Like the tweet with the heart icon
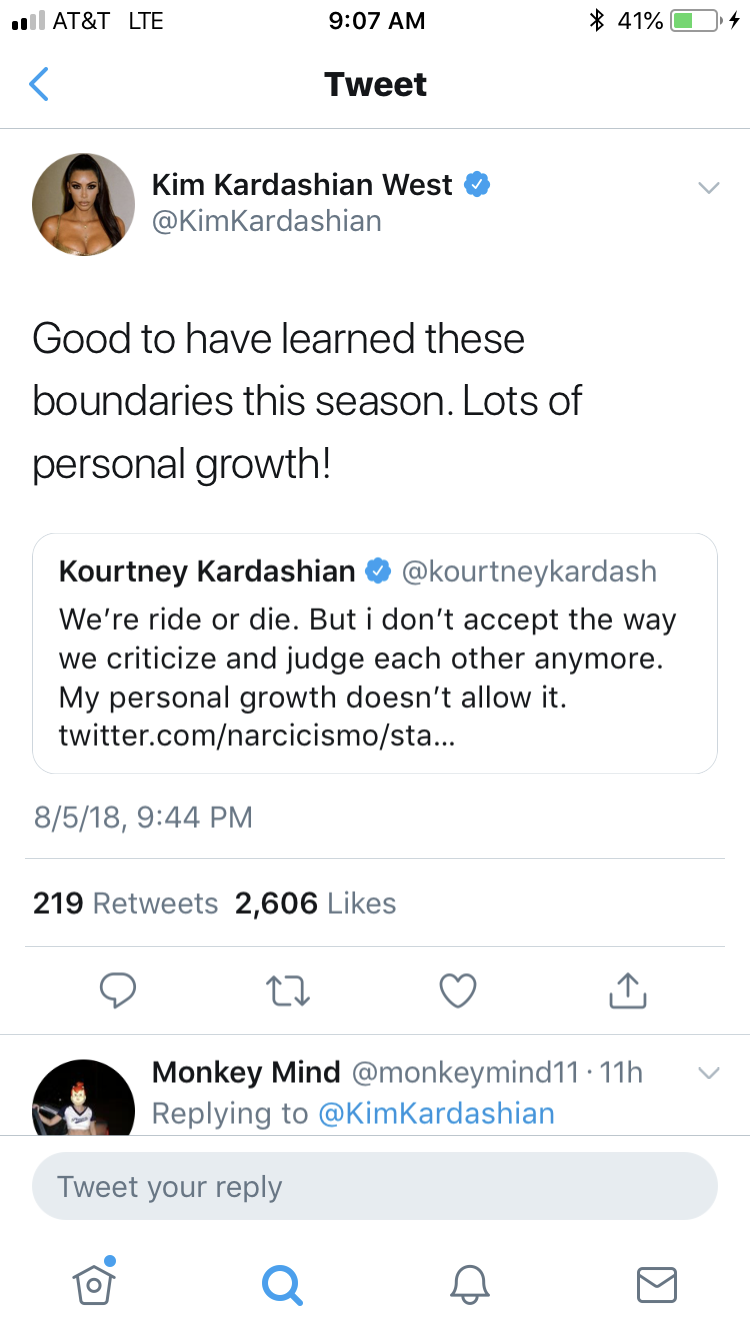 [x=458, y=990]
